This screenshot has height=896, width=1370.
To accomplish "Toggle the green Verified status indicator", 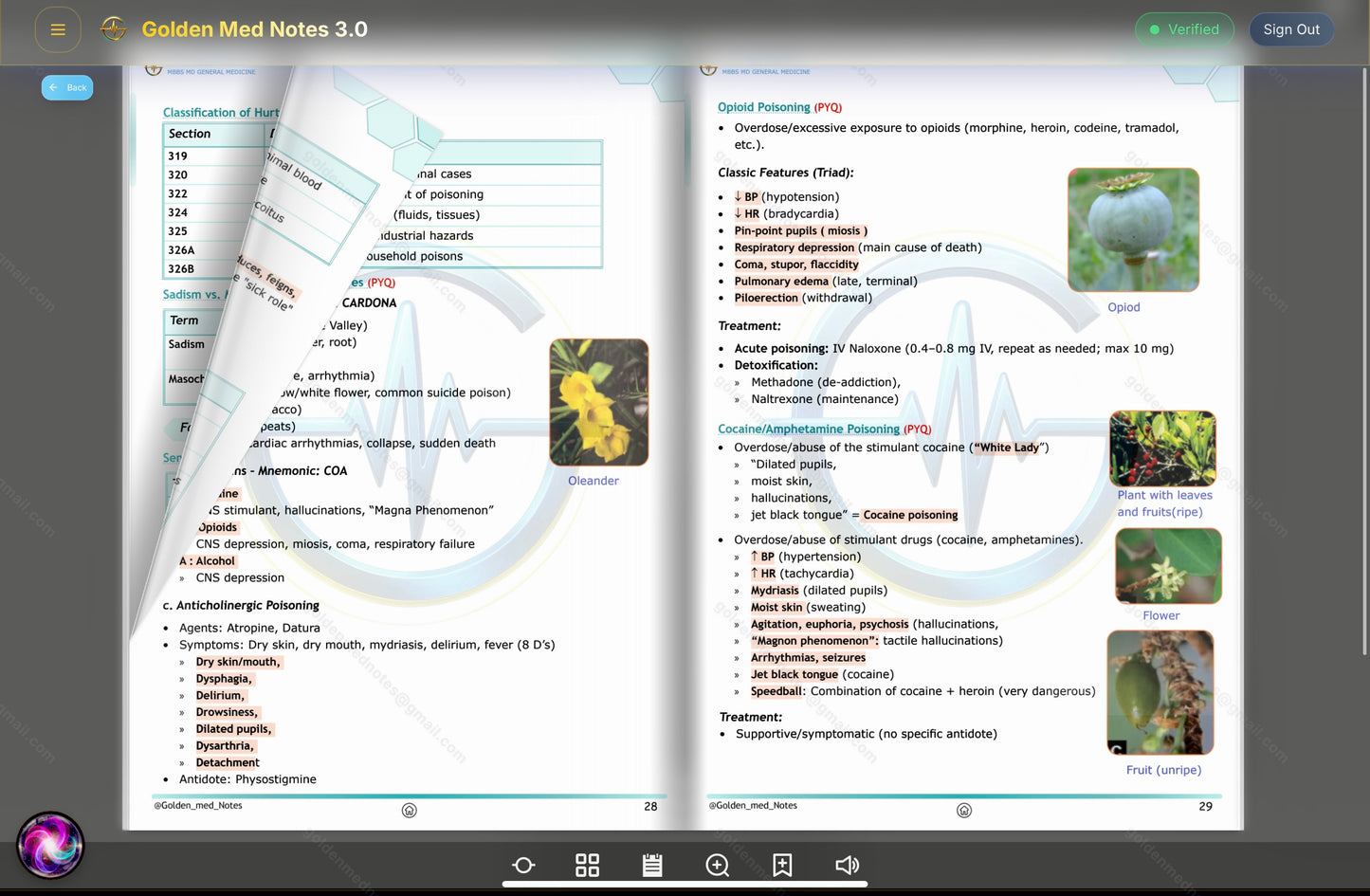I will 1184,29.
